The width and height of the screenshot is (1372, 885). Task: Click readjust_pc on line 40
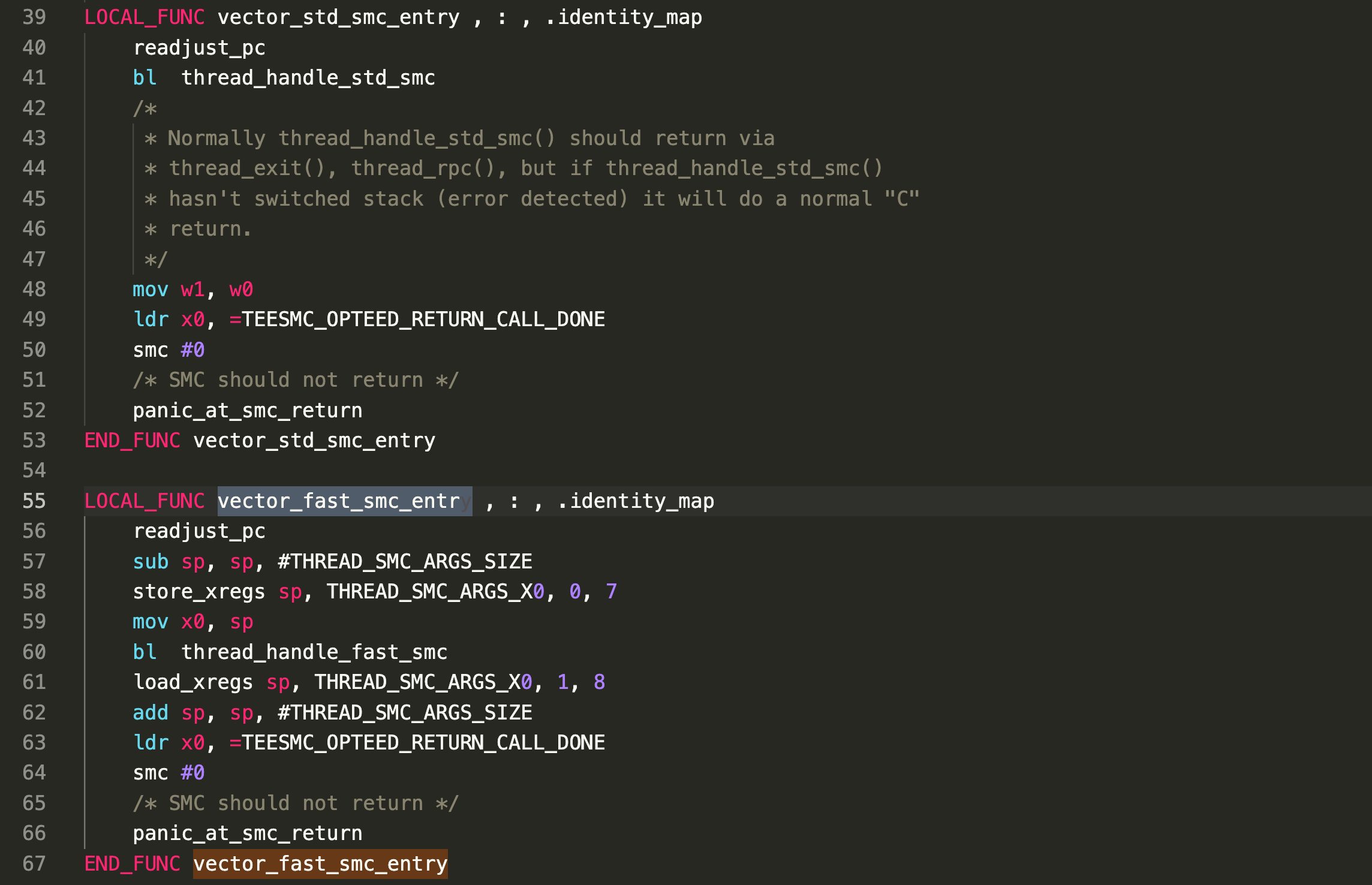(x=199, y=48)
